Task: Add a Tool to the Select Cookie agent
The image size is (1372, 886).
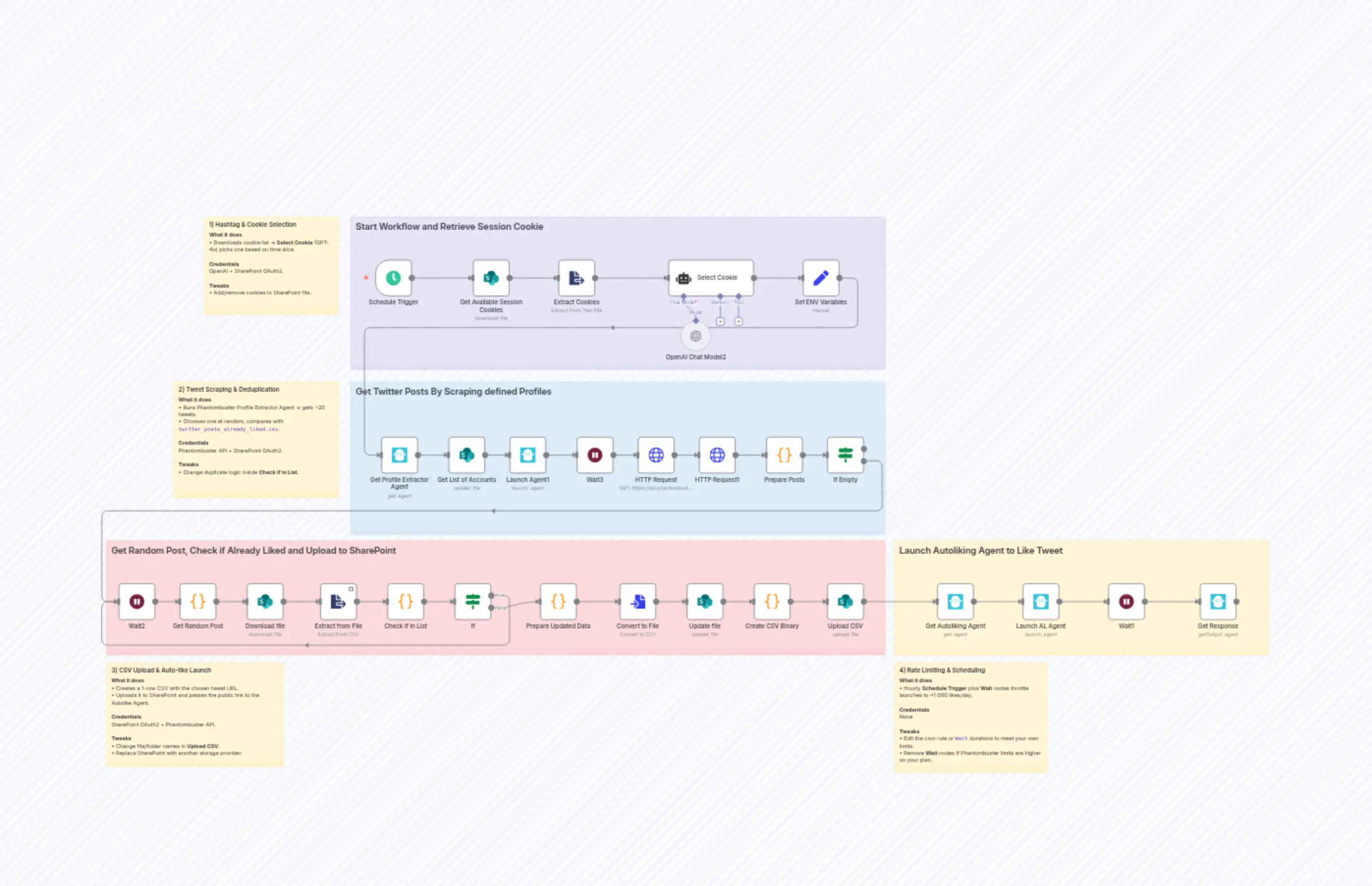Action: pyautogui.click(x=739, y=321)
